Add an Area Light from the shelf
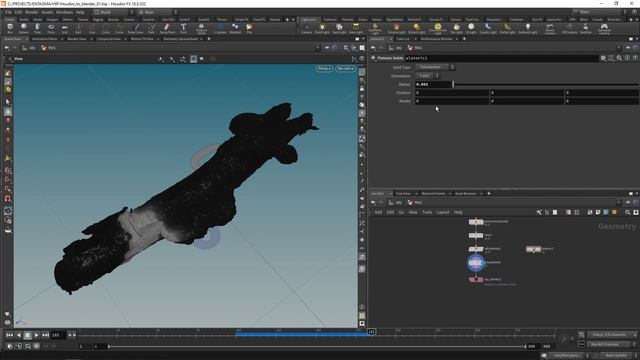The width and height of the screenshot is (640, 360). coord(356,29)
